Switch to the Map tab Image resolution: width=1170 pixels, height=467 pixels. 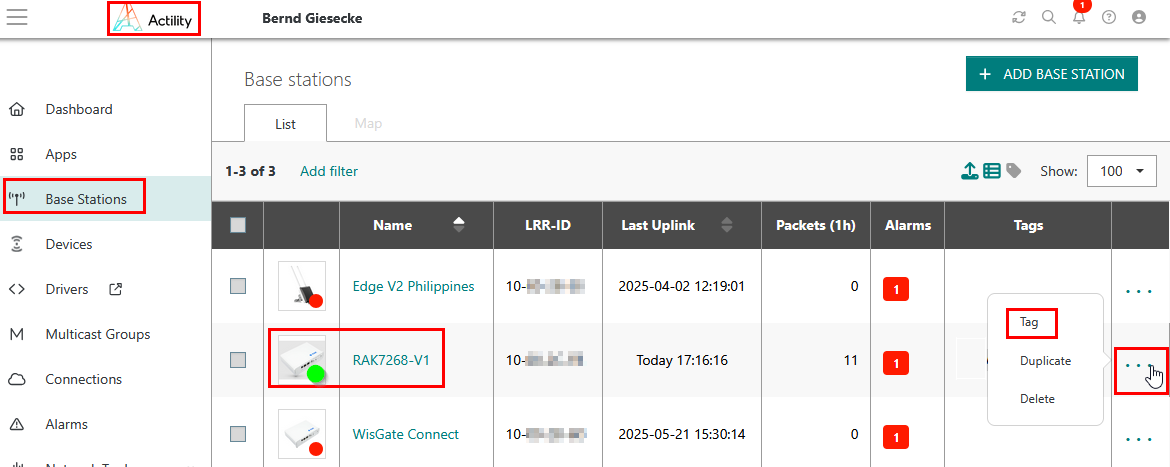pyautogui.click(x=368, y=123)
